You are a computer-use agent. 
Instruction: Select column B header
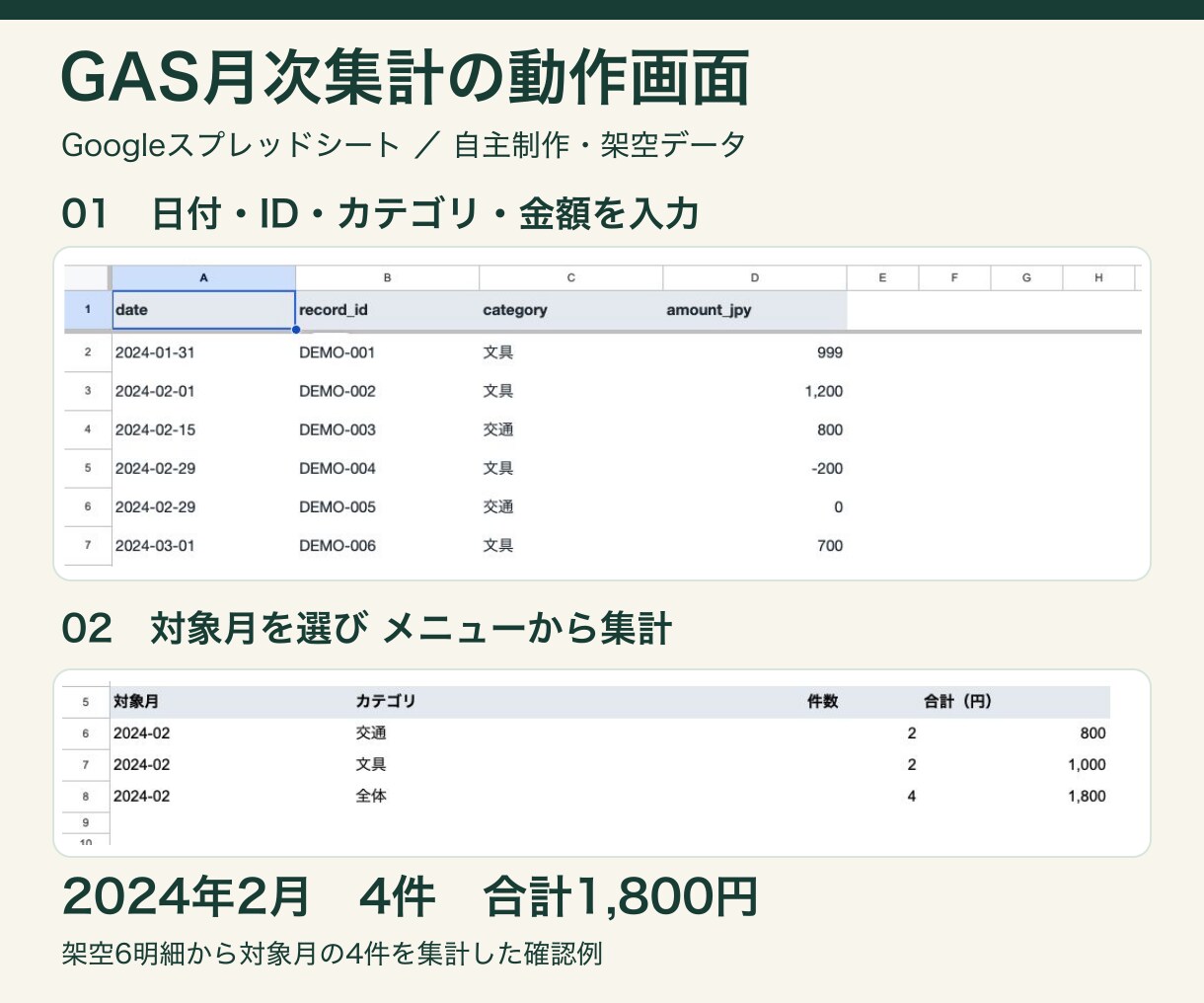click(387, 277)
